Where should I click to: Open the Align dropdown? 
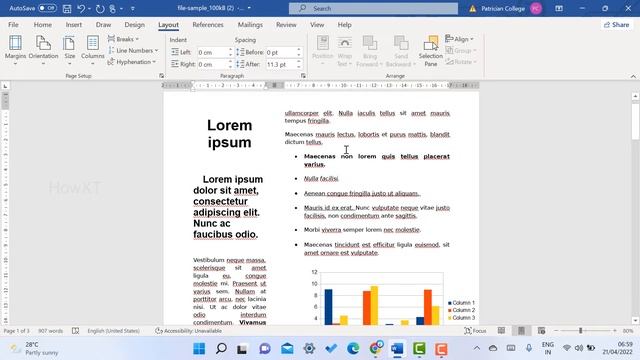[460, 39]
